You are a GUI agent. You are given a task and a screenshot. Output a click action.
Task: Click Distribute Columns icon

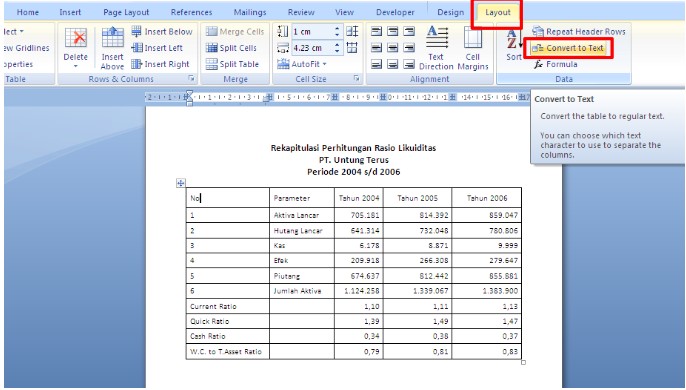tap(352, 47)
